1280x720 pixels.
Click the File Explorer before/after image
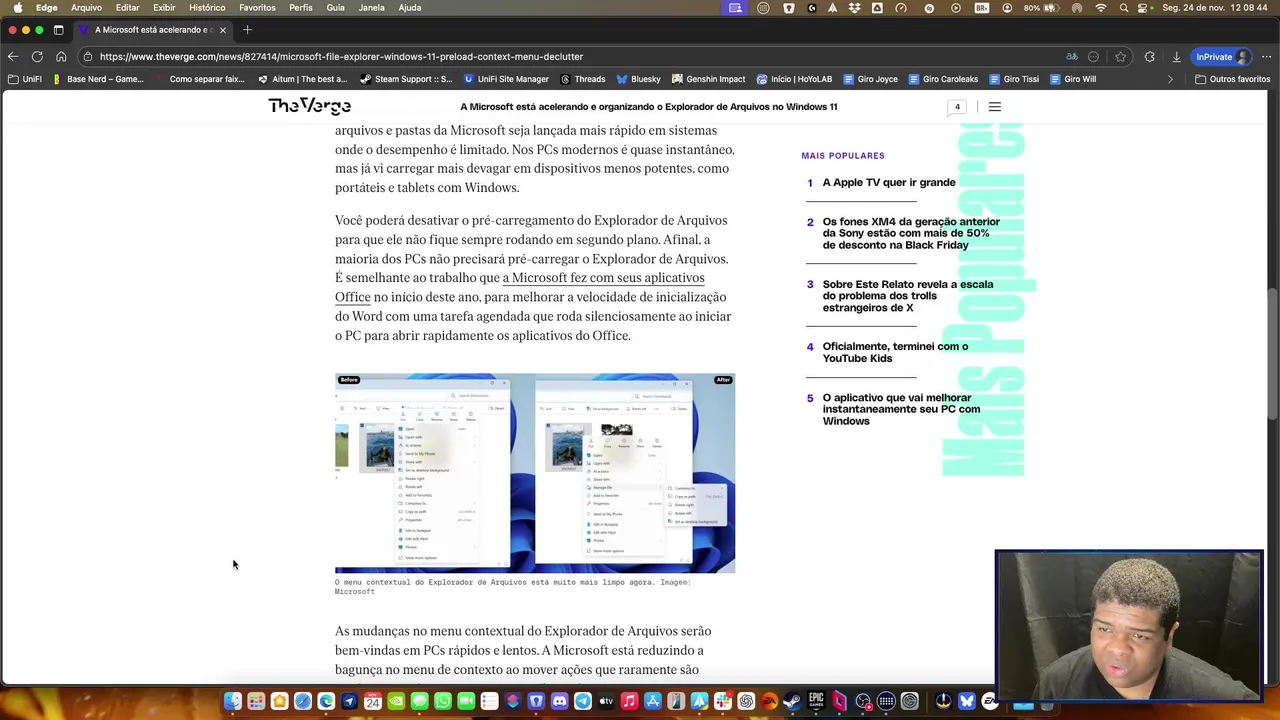click(535, 473)
